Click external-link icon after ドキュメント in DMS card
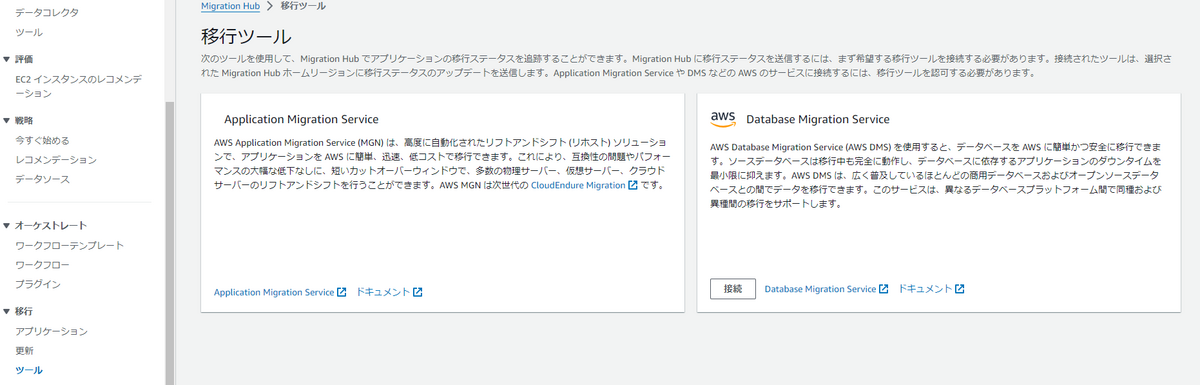Viewport: 1200px width, 385px height. click(960, 289)
